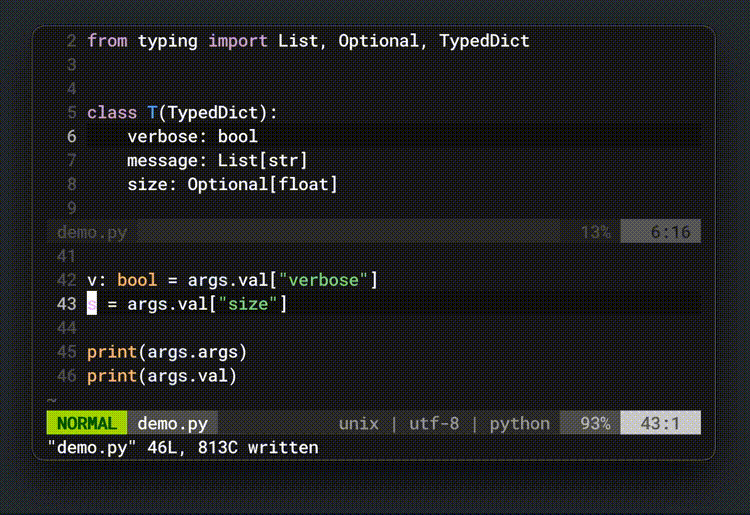Image resolution: width=750 pixels, height=515 pixels.
Task: Click the Optional[float] type on line 8
Action: click(x=262, y=184)
